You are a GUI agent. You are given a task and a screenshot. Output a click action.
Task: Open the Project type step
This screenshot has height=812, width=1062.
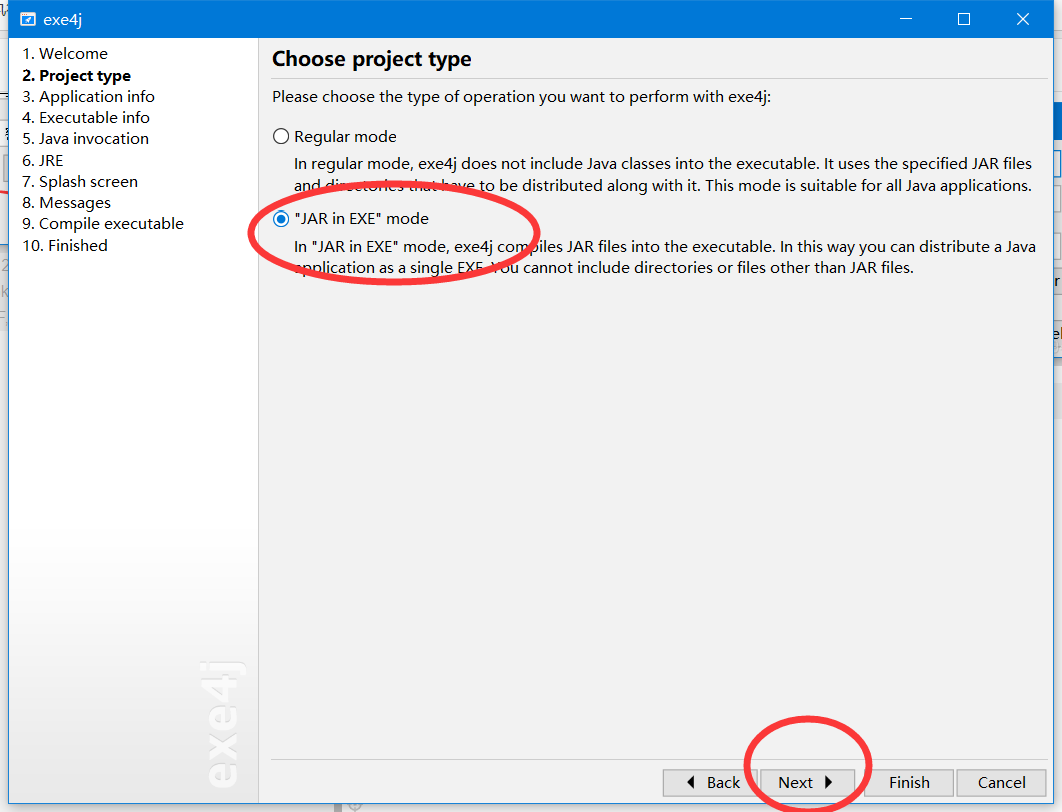[77, 75]
